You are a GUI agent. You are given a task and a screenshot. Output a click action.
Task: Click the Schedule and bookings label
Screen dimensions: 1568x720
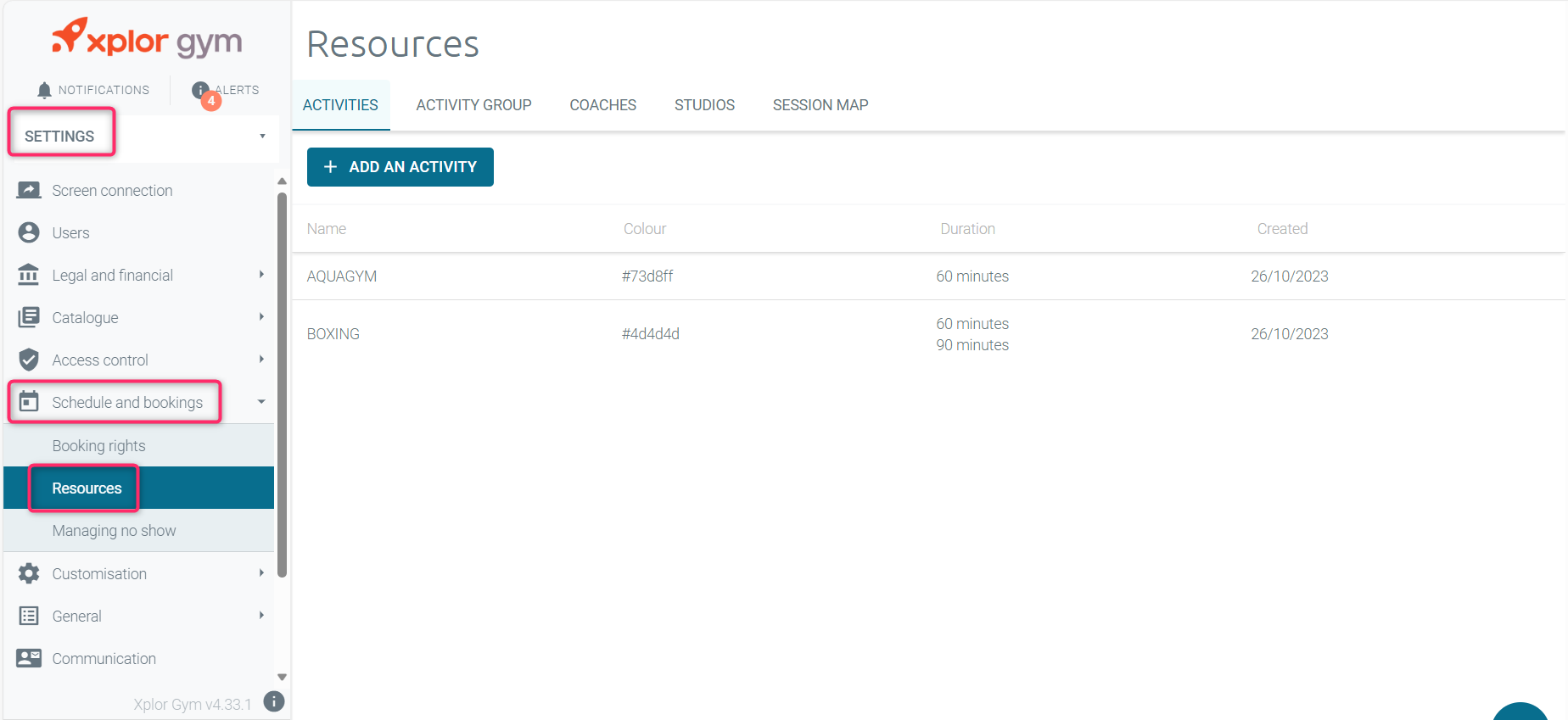pos(127,402)
